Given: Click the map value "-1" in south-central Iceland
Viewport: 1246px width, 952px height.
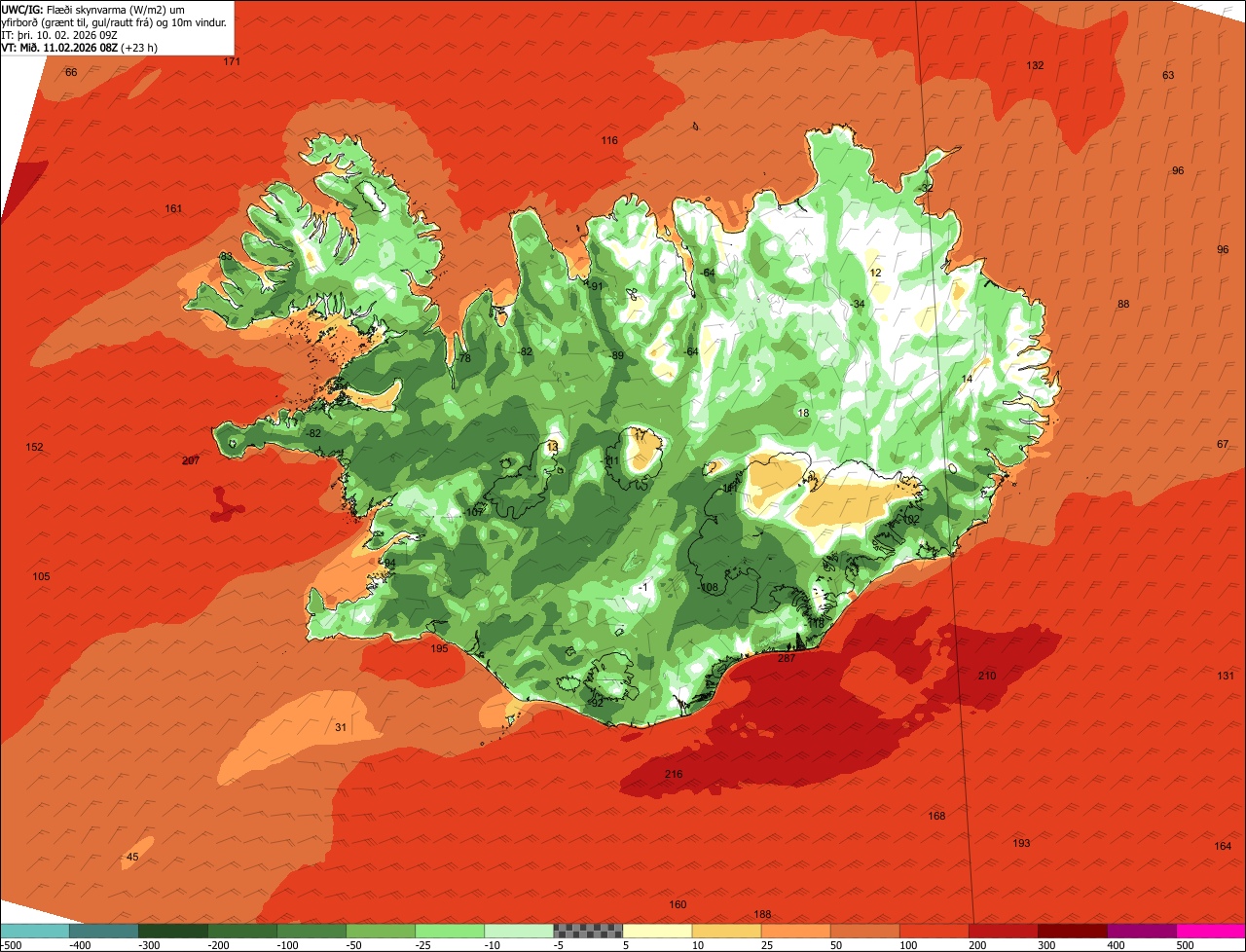Looking at the screenshot, I should [642, 587].
